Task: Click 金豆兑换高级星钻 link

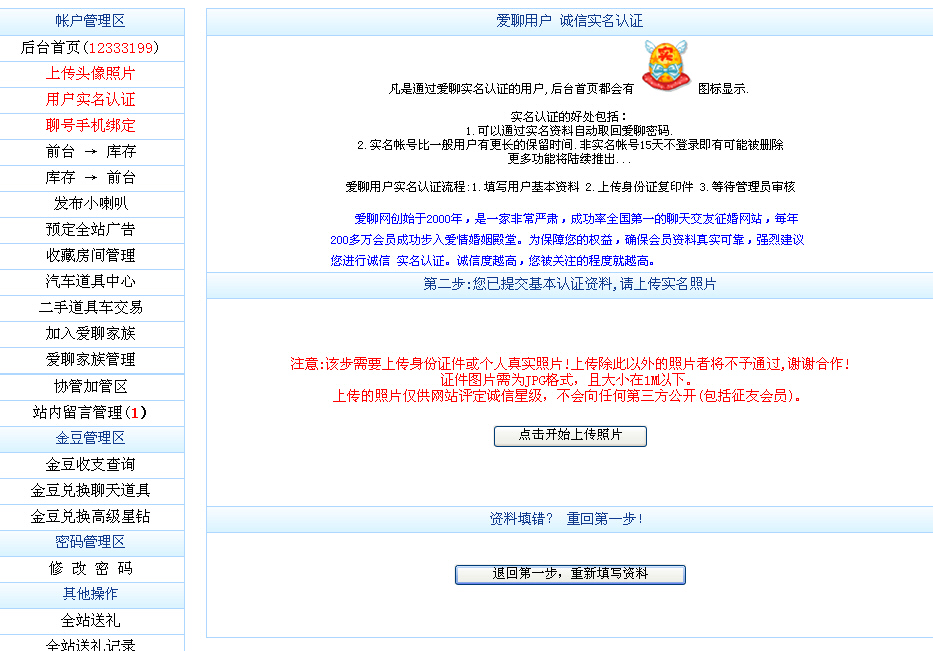Action: pos(90,517)
